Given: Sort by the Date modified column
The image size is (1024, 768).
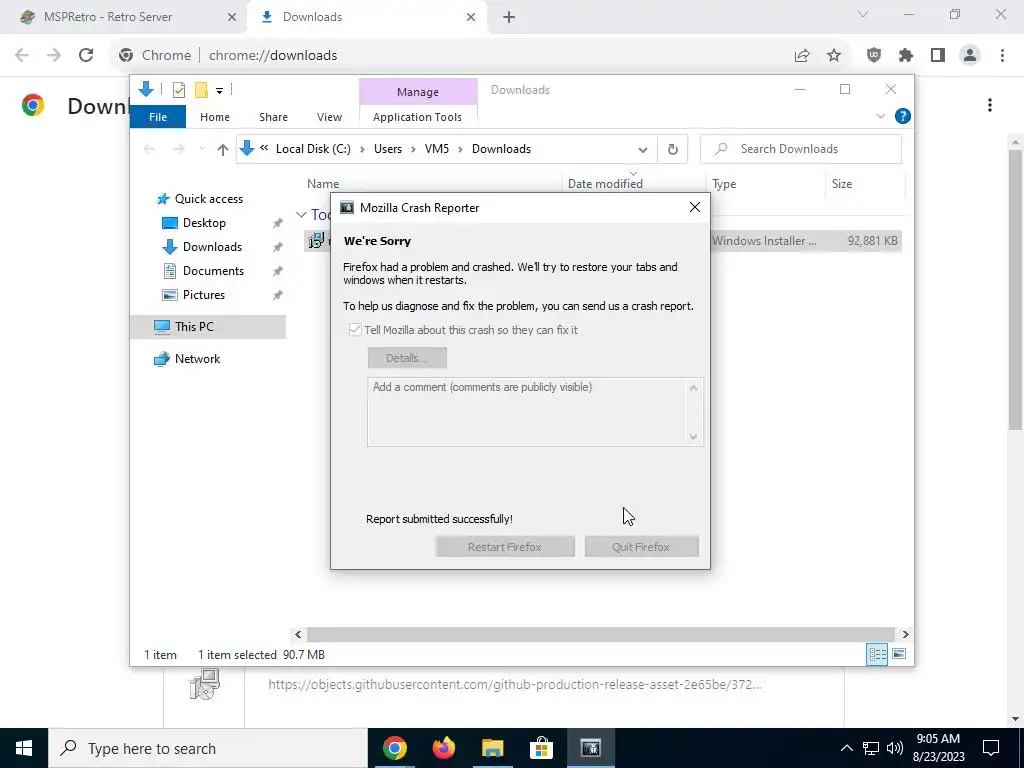Looking at the screenshot, I should click(x=605, y=184).
